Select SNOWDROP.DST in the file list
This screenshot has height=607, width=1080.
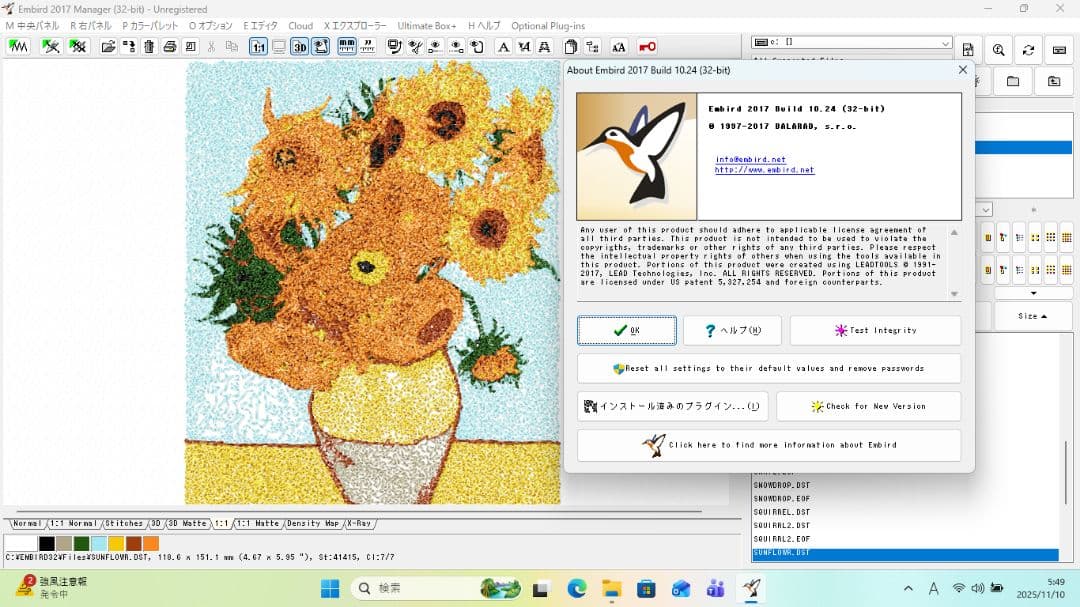(781, 485)
